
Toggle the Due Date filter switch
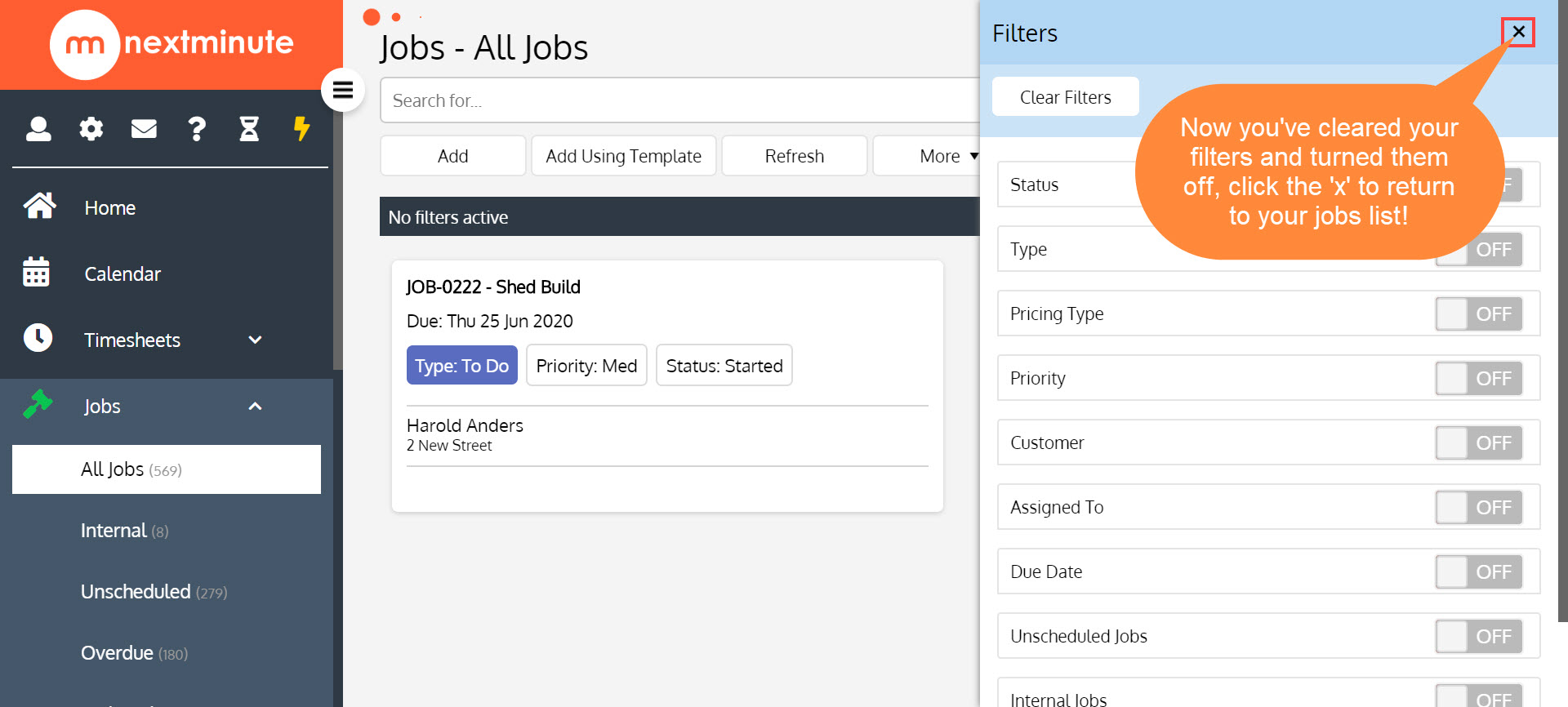[x=1479, y=572]
